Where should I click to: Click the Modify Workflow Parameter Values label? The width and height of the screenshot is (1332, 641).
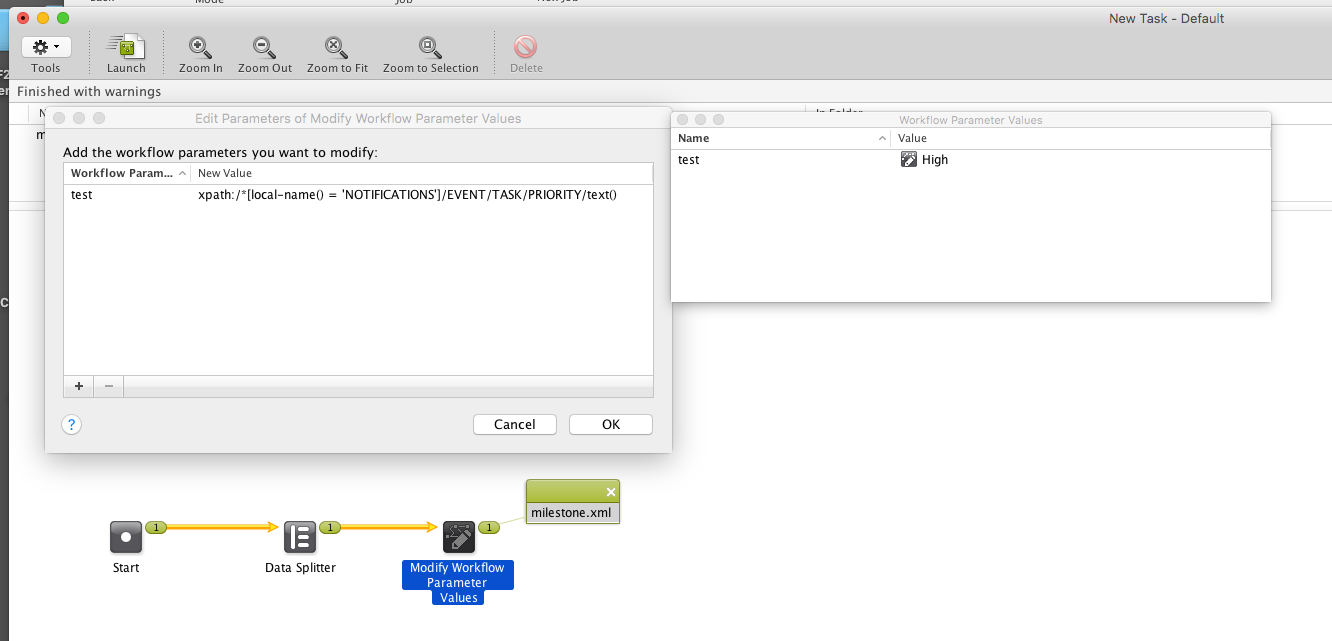tap(458, 582)
